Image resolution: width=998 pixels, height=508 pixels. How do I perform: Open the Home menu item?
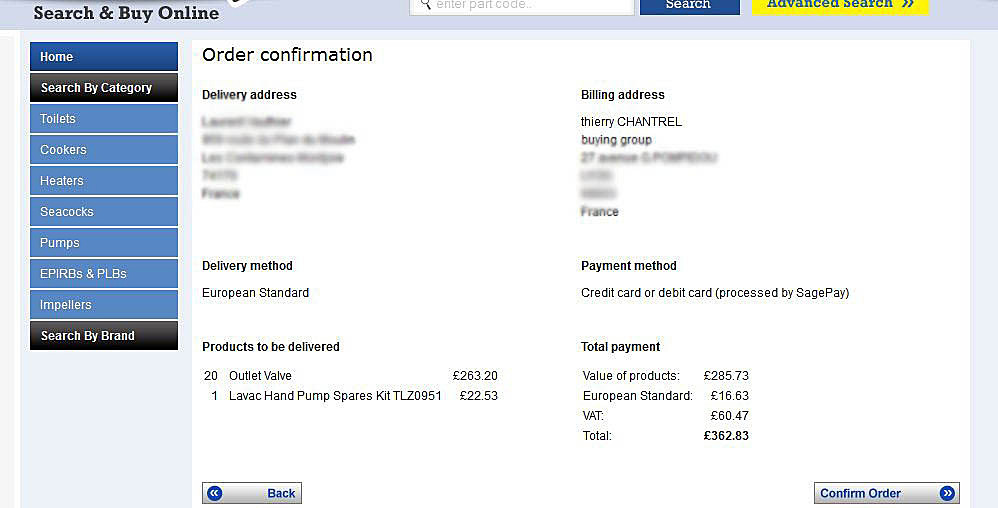(104, 57)
